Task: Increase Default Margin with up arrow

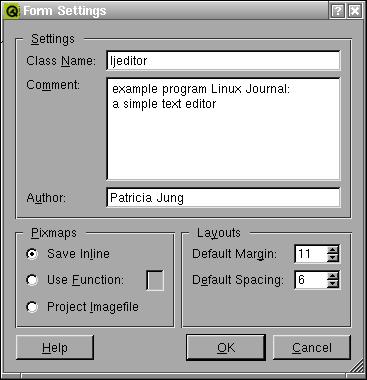Action: [333, 250]
